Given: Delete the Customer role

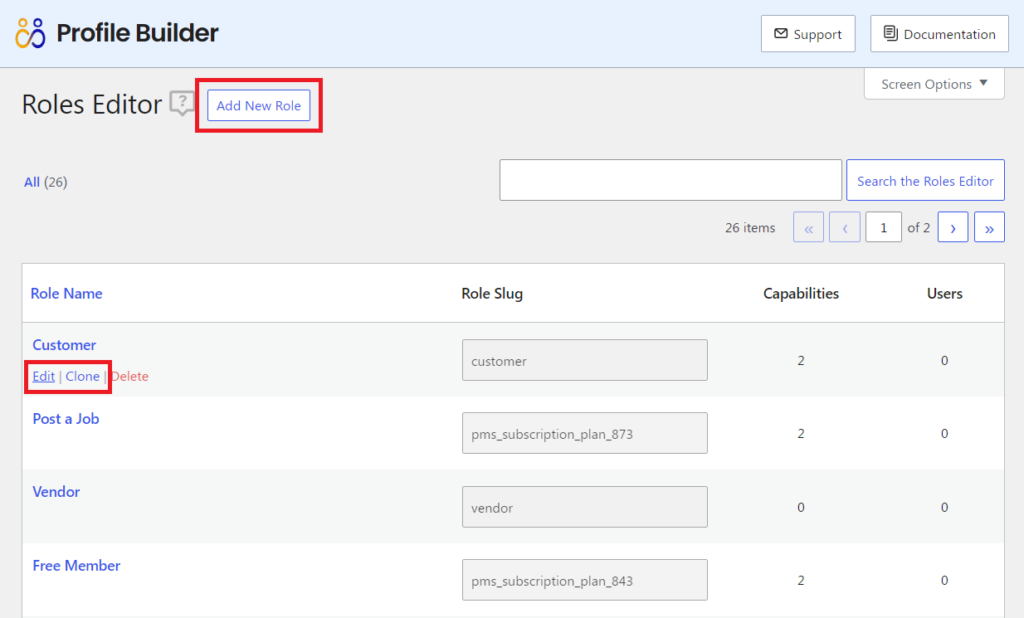Looking at the screenshot, I should pos(130,376).
